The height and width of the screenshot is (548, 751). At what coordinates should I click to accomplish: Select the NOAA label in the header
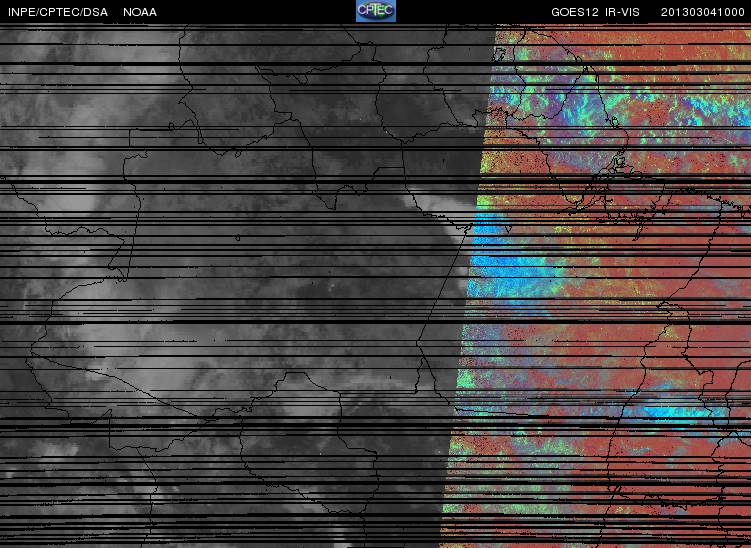tap(140, 12)
